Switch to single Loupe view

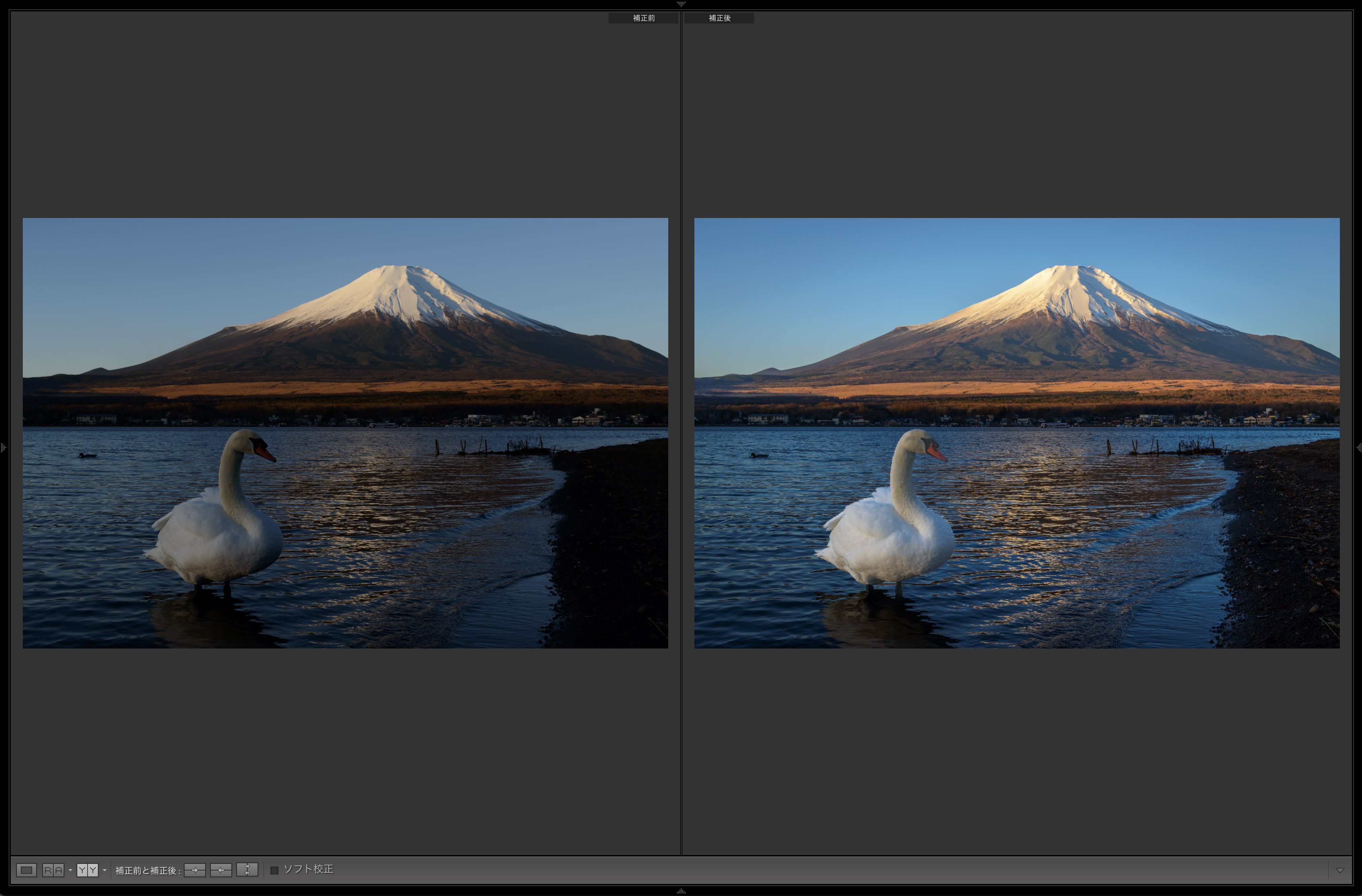(x=26, y=870)
